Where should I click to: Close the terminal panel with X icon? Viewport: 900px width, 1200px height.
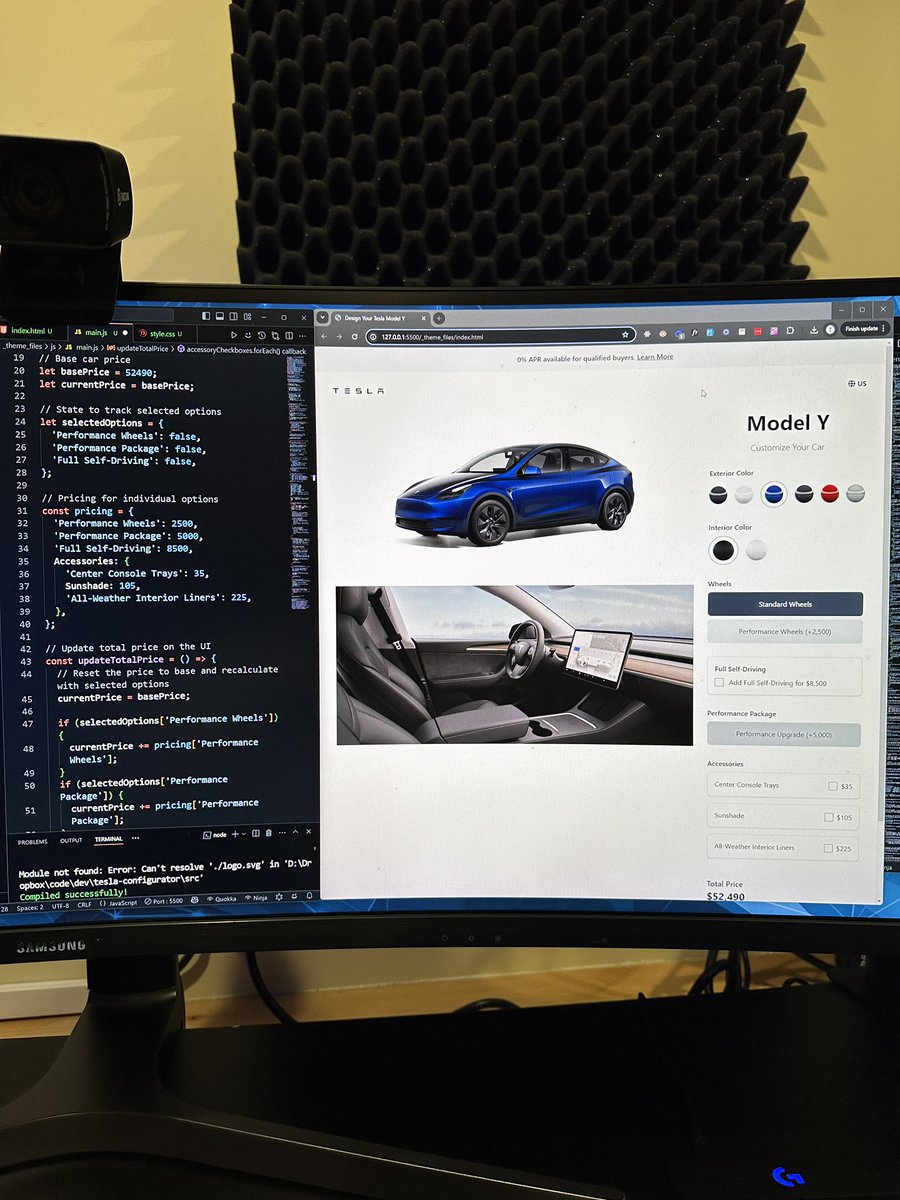click(x=308, y=832)
